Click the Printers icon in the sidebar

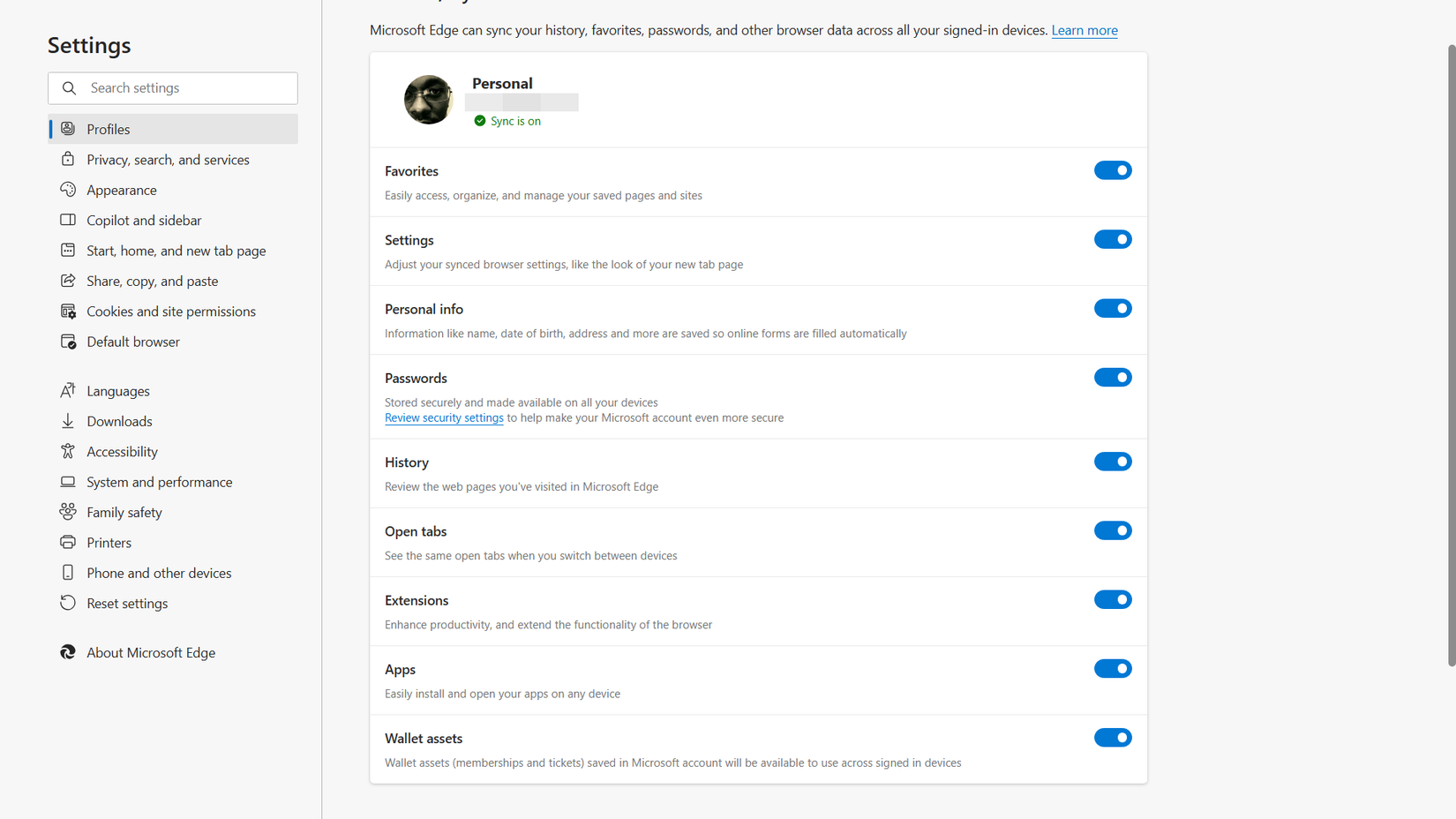pyautogui.click(x=68, y=542)
